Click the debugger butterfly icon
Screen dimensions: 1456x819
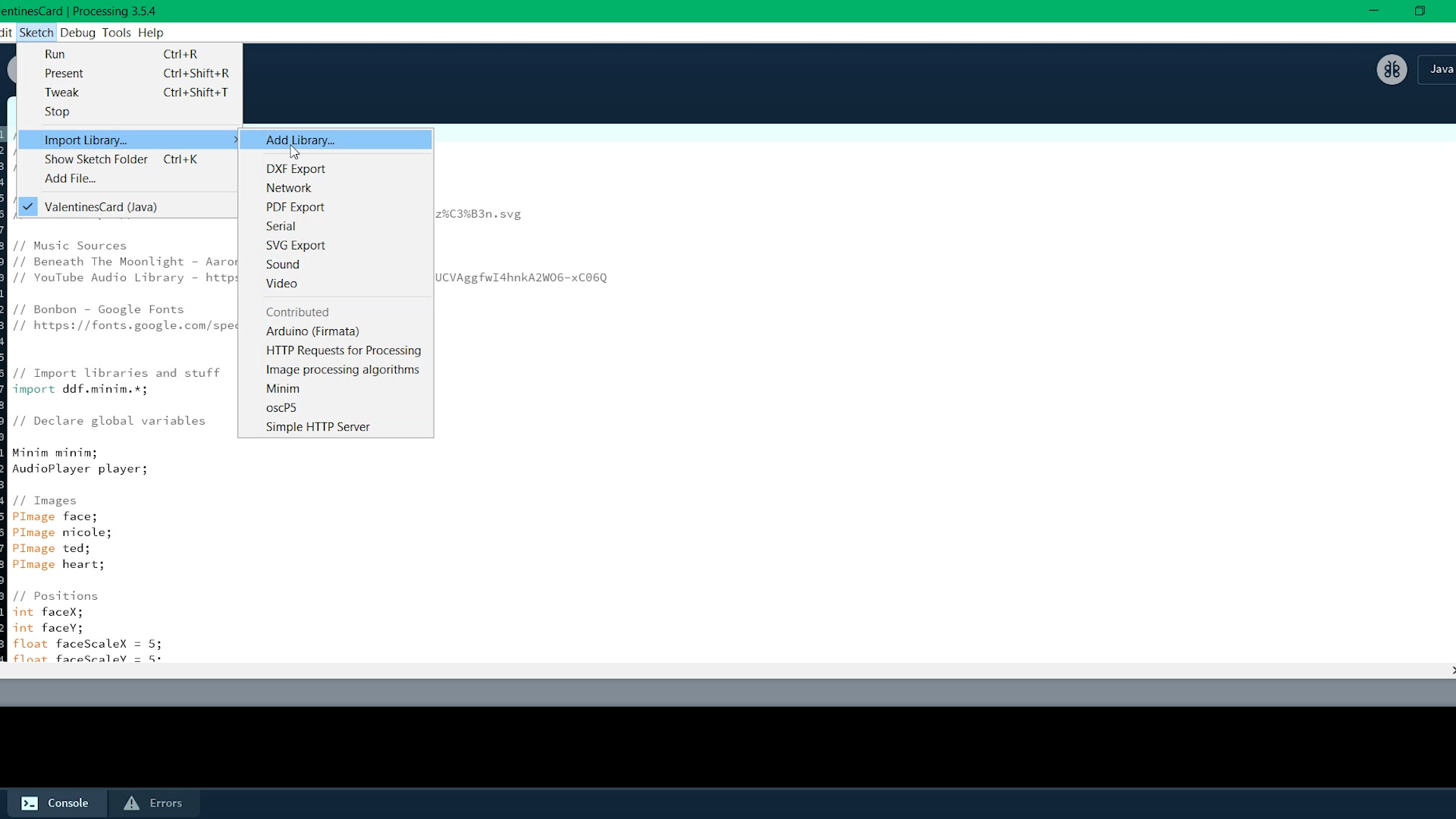coord(1392,70)
